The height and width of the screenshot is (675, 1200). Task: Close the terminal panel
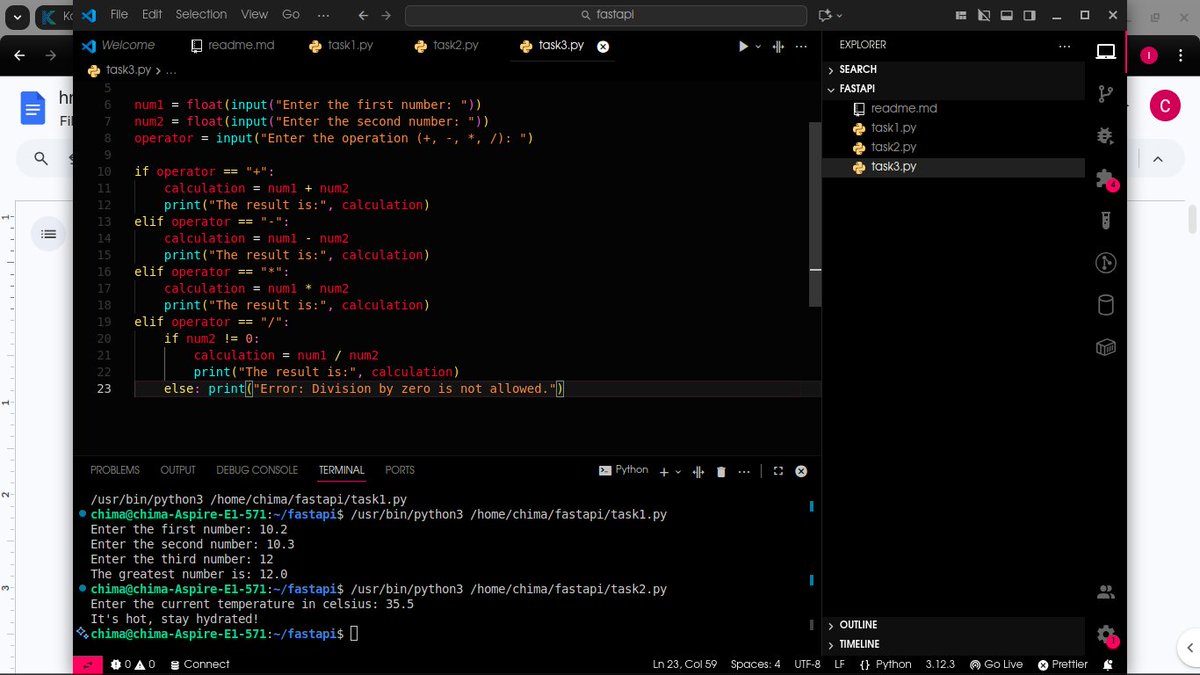tap(800, 471)
